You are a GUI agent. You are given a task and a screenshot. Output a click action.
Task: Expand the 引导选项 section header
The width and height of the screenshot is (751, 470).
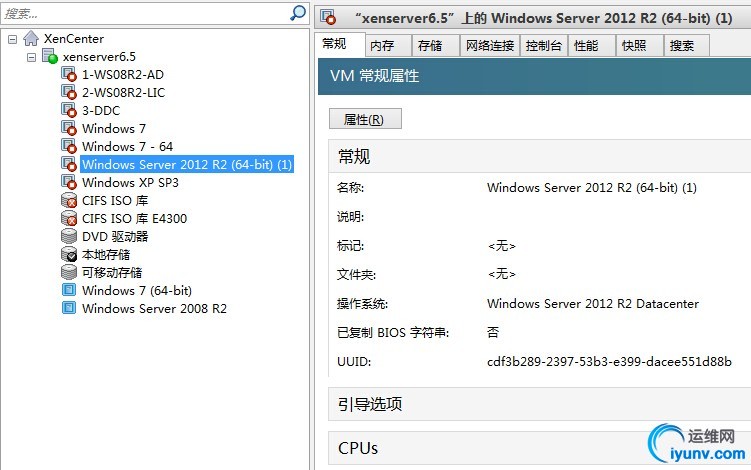click(x=539, y=404)
